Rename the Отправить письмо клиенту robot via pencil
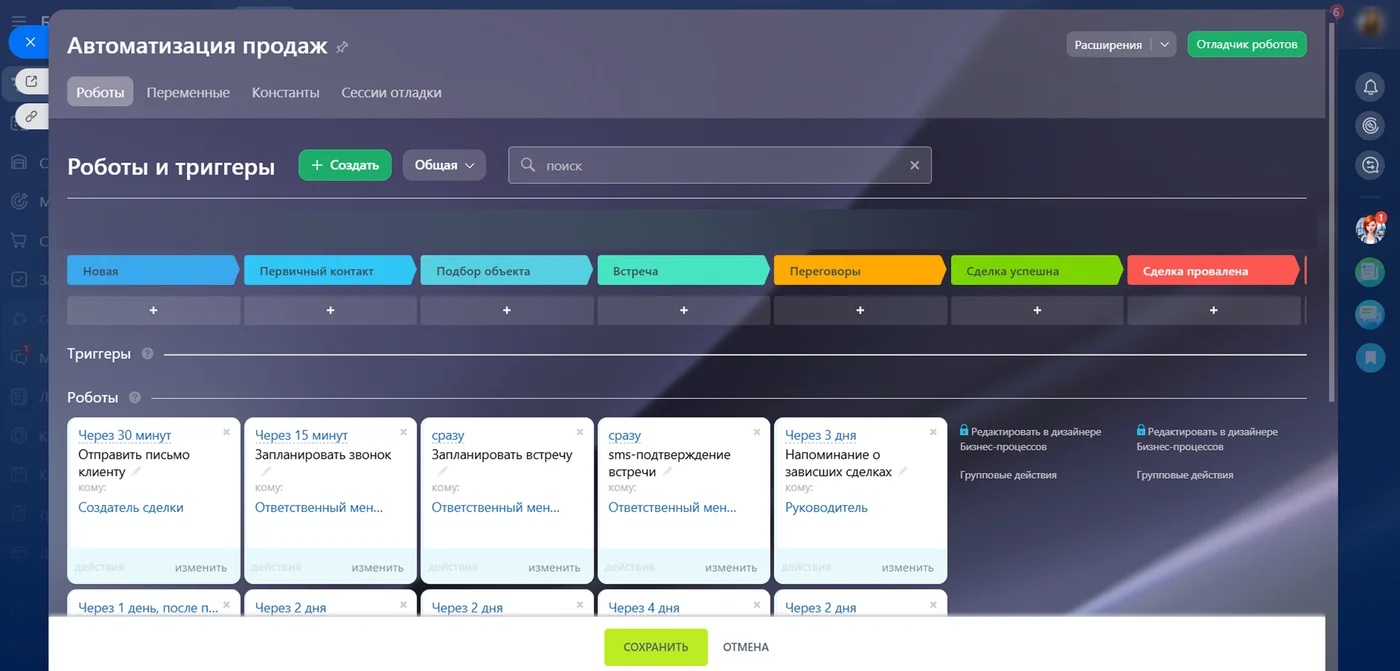The image size is (1400, 671). coord(137,472)
